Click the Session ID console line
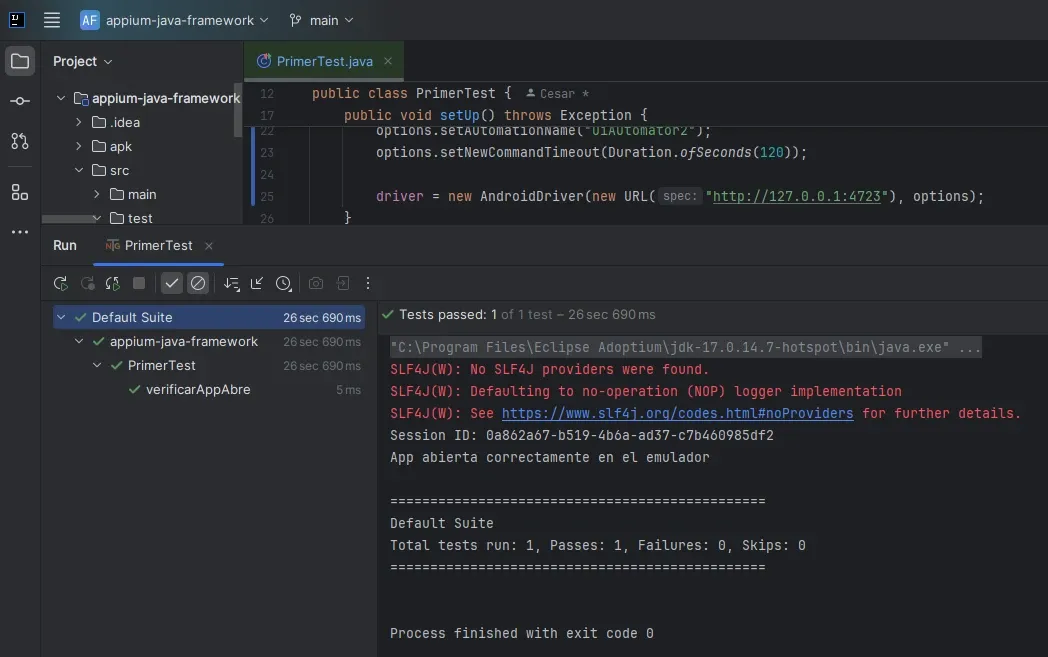The width and height of the screenshot is (1048, 657). [x=581, y=435]
